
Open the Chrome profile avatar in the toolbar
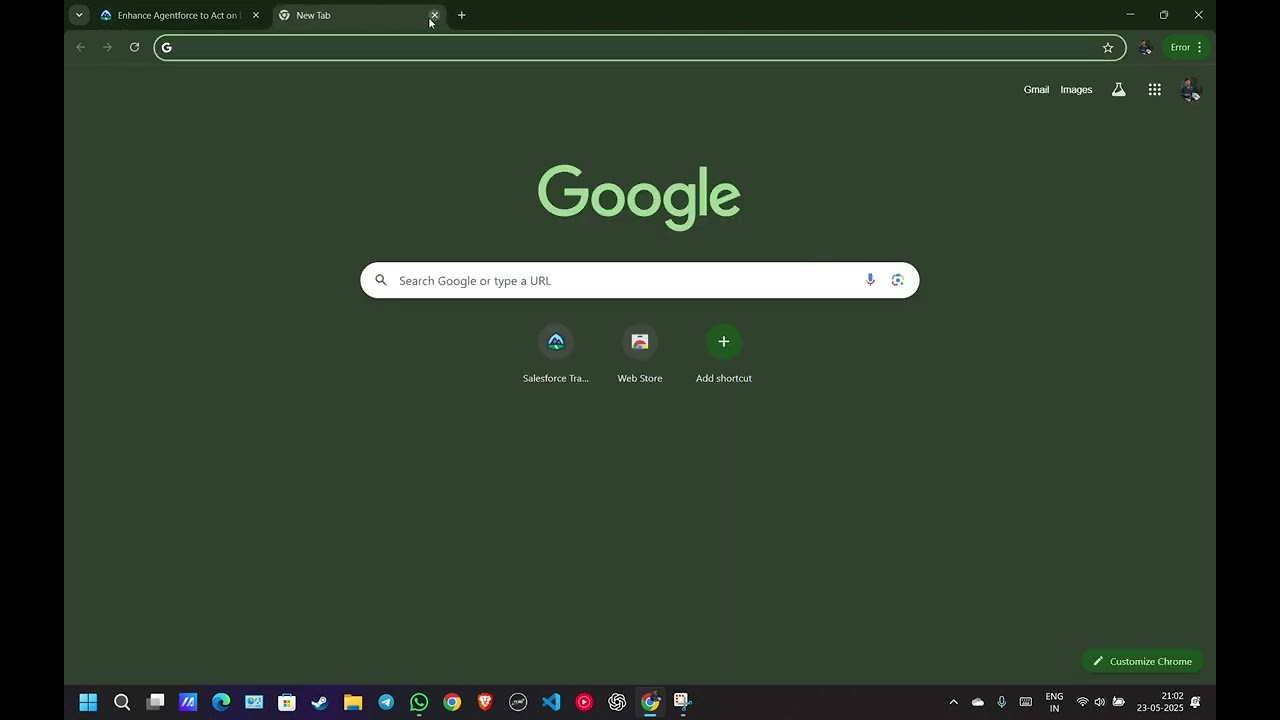[1145, 47]
